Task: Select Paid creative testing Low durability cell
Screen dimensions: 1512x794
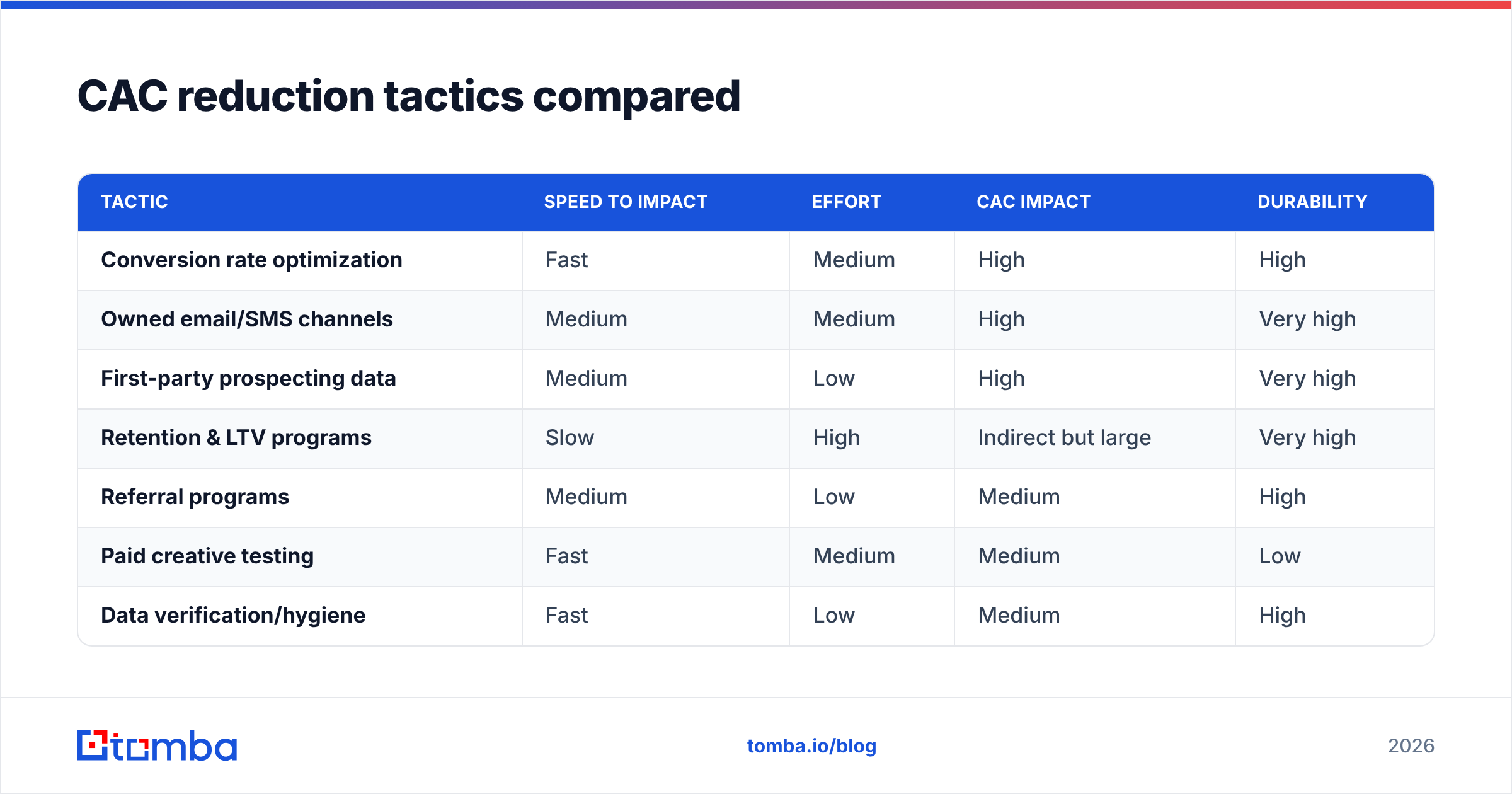Action: coord(1280,556)
